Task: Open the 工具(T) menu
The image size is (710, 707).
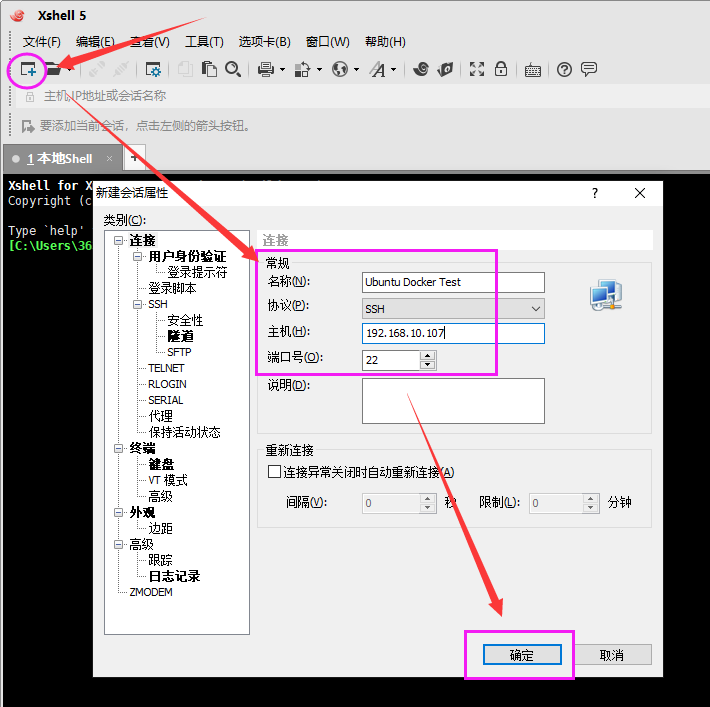Action: pos(204,42)
